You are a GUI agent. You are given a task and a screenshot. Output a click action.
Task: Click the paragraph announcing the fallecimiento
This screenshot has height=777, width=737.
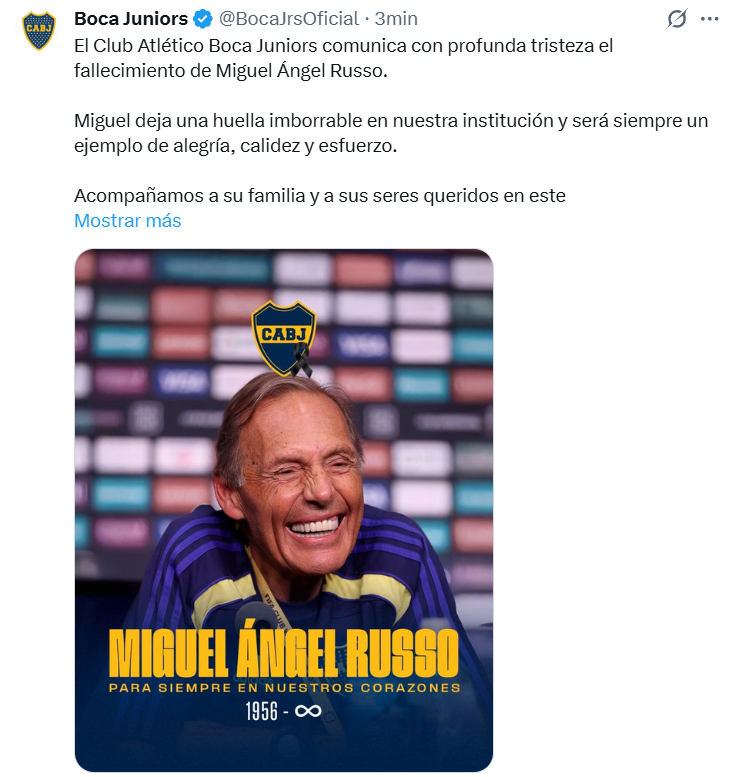click(x=343, y=58)
